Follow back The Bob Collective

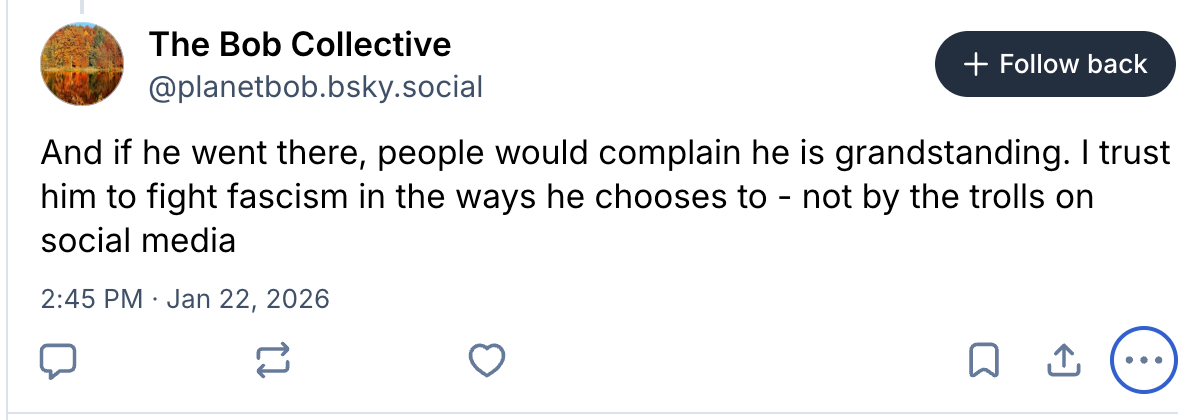pyautogui.click(x=1055, y=65)
